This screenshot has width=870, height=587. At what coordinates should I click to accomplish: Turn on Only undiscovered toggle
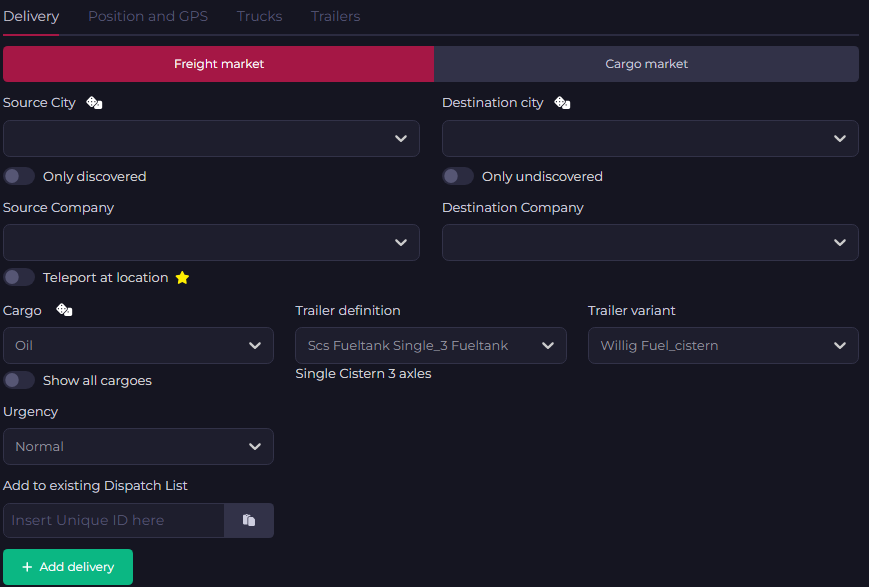[458, 176]
